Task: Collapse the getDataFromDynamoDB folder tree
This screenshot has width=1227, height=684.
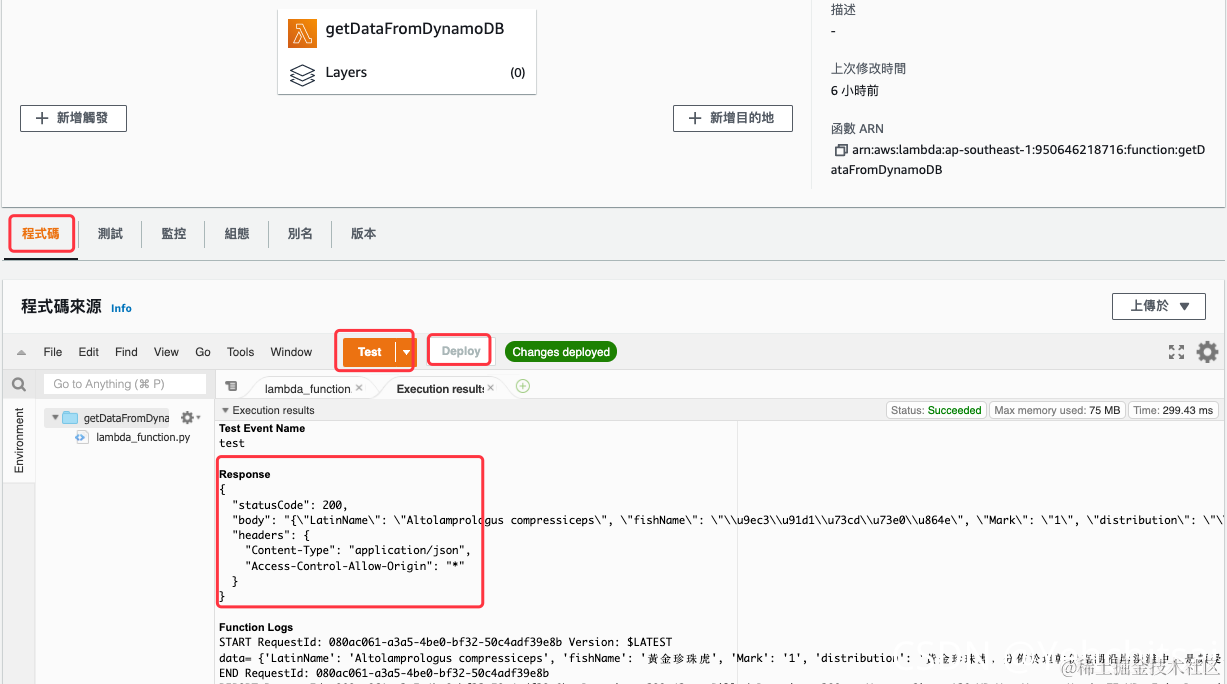Action: 55,418
